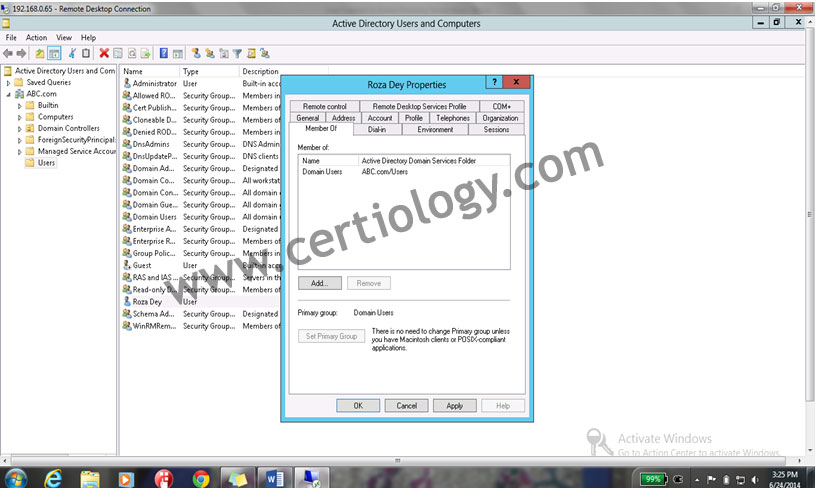This screenshot has width=818, height=488.
Task: Click the red X Delete icon
Action: point(104,53)
